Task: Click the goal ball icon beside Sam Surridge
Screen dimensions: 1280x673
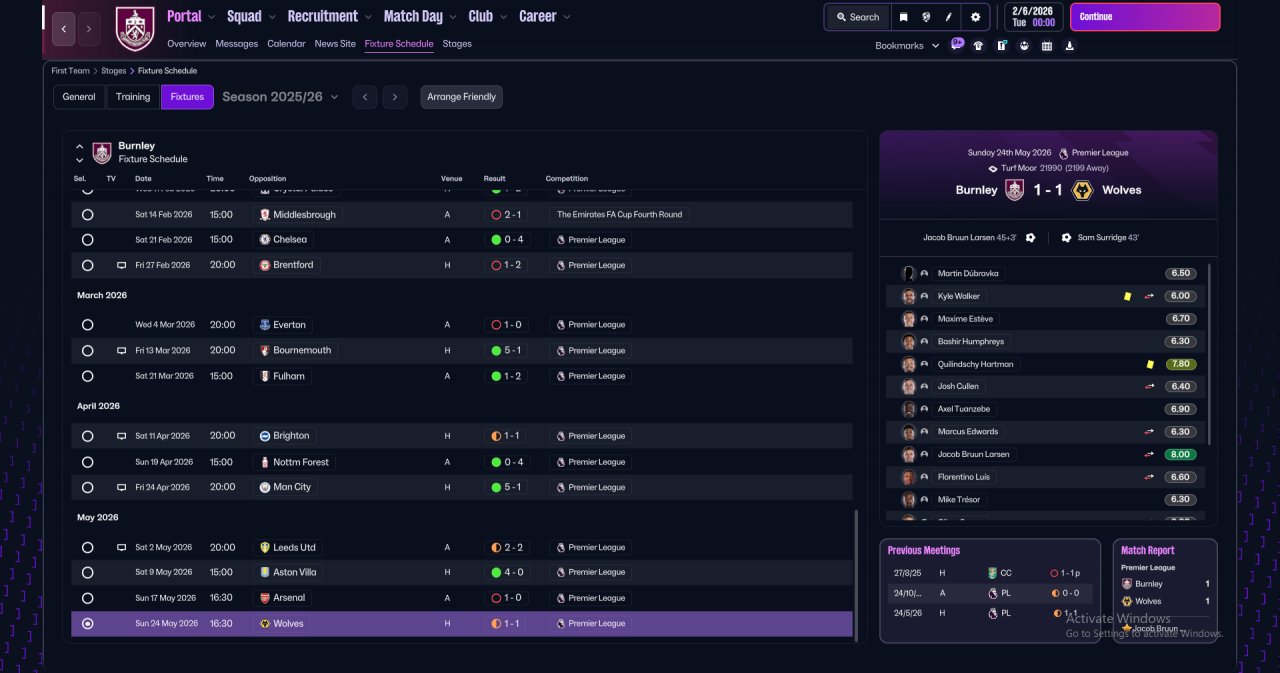Action: coord(1066,238)
